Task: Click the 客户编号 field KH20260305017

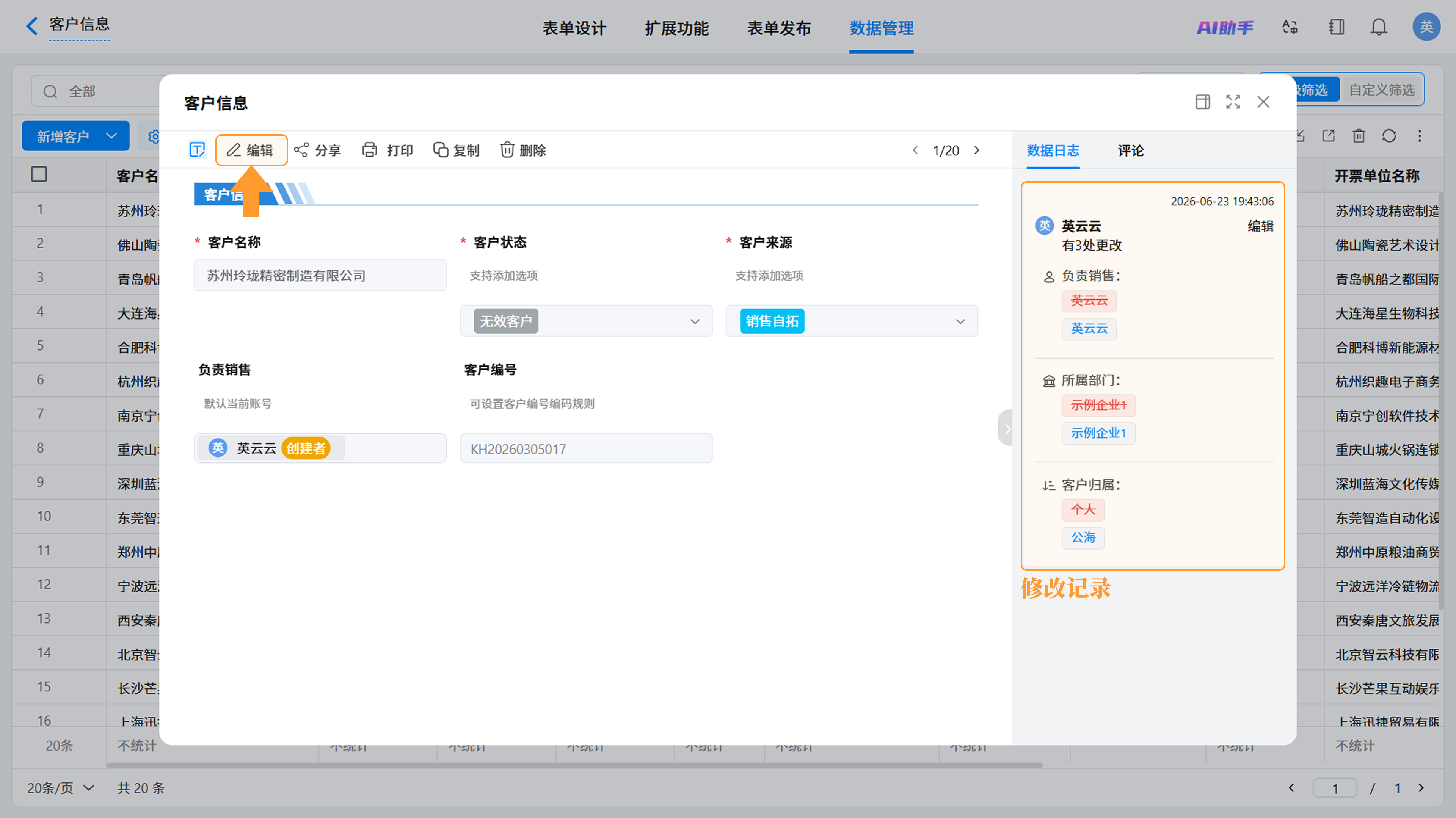Action: 586,448
